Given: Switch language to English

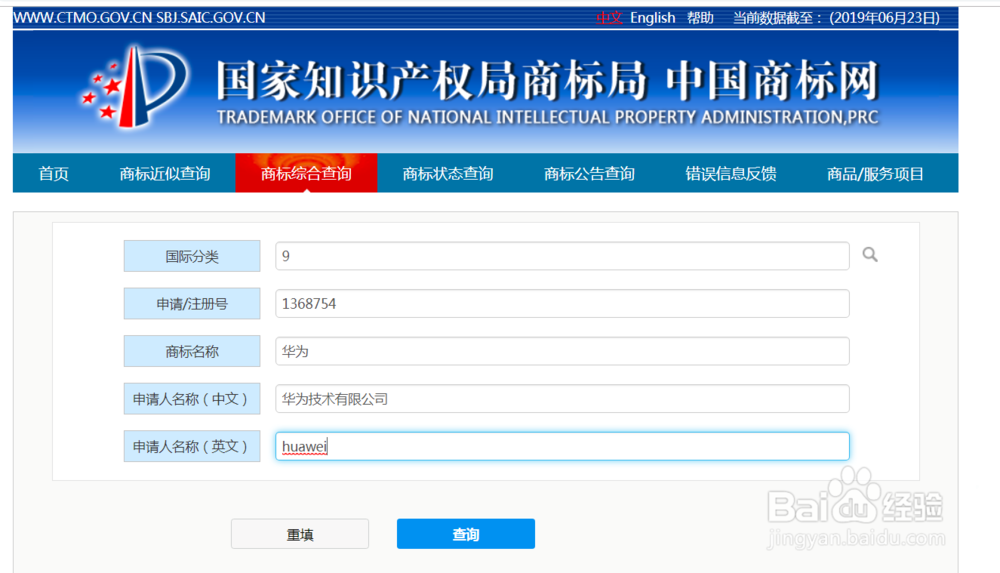Looking at the screenshot, I should coord(652,18).
